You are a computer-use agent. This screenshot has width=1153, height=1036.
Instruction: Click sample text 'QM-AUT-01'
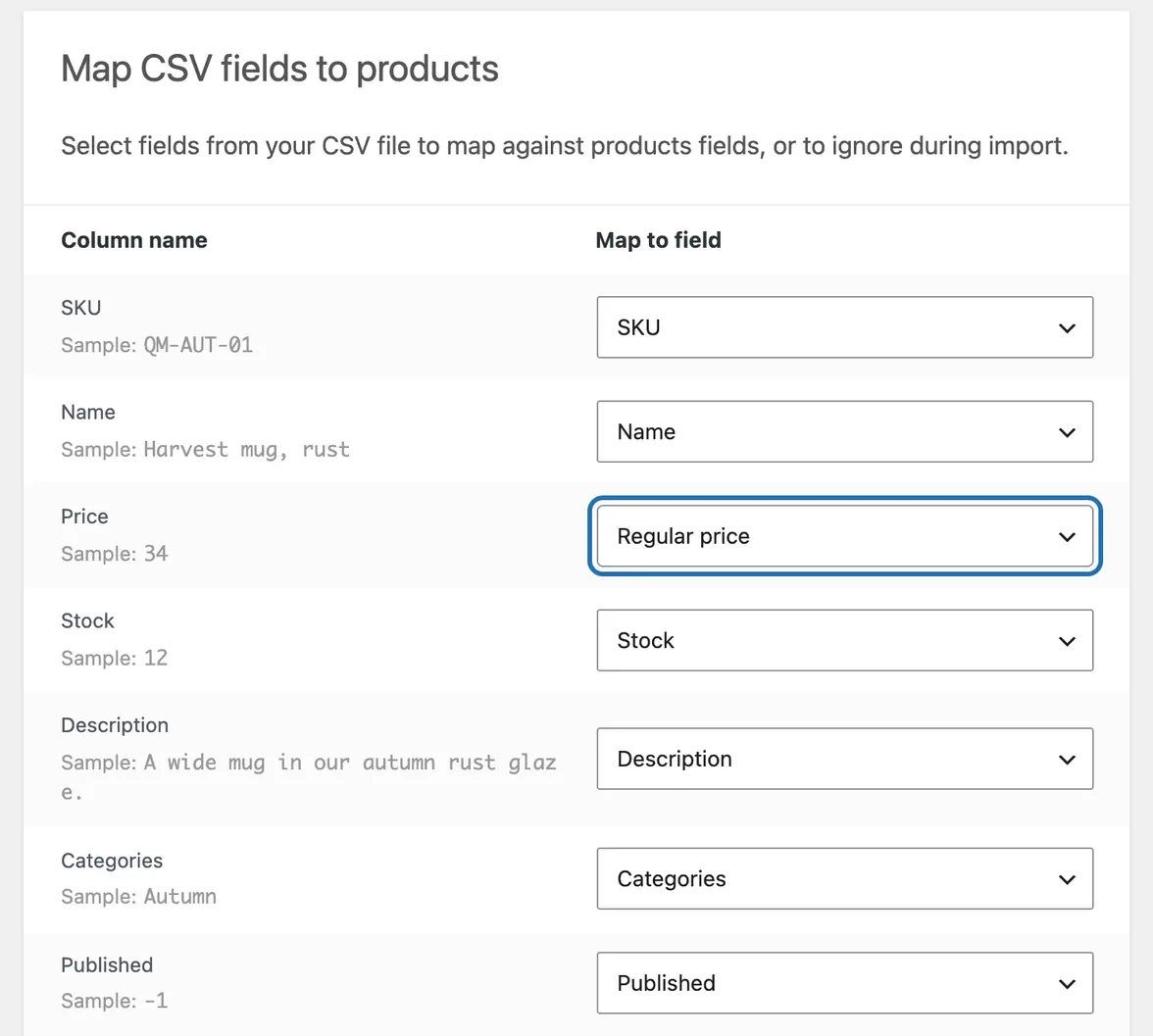(x=198, y=345)
